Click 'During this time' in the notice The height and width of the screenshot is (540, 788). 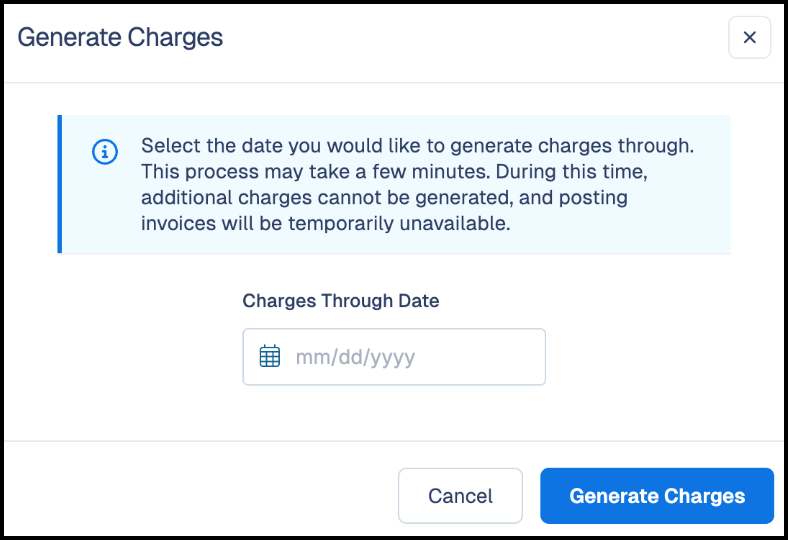(x=572, y=172)
